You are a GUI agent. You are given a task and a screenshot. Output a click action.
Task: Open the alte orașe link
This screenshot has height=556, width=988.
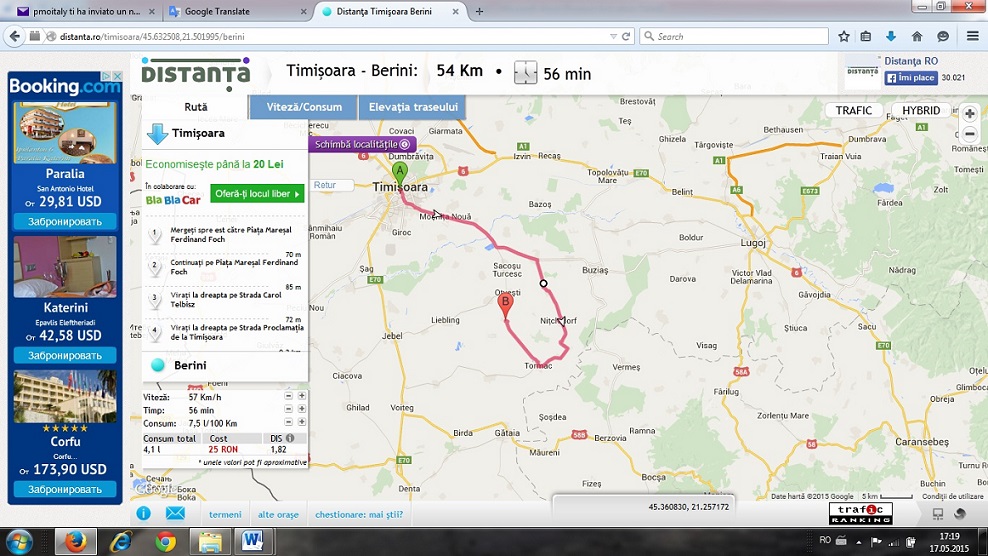tap(278, 514)
